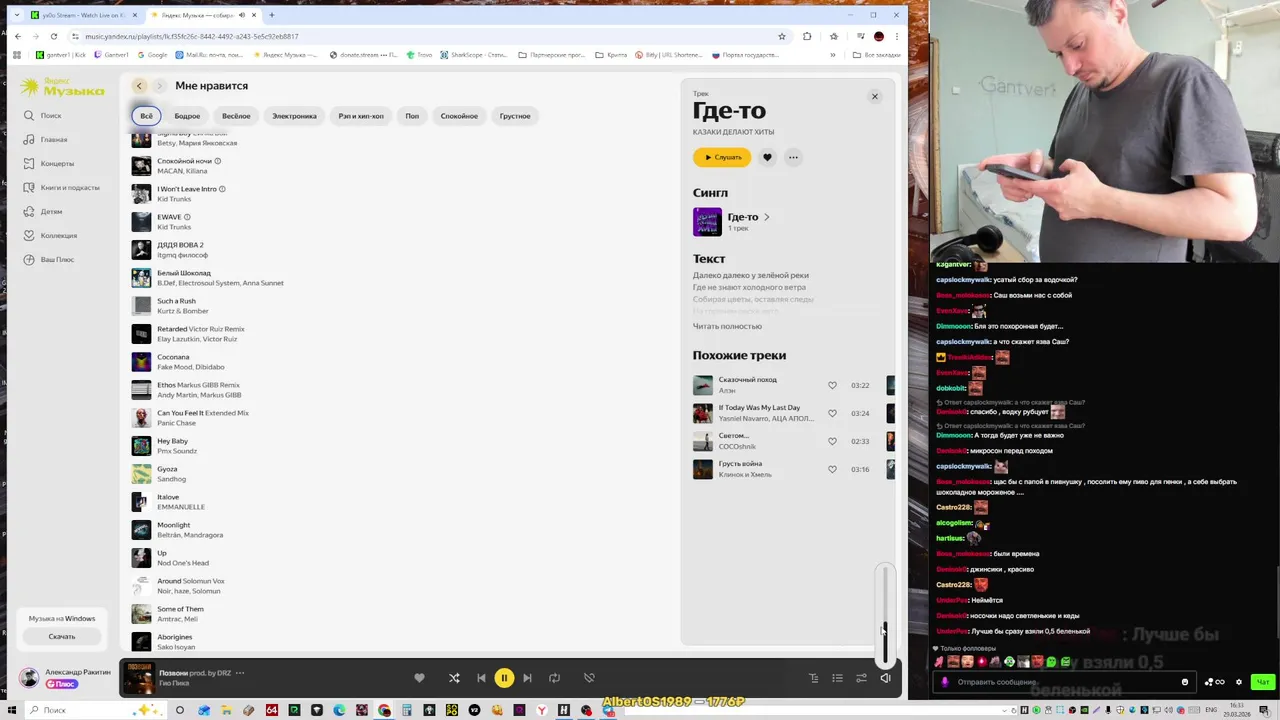Screen dimensions: 1280x720
Task: Select the Coconana track row
Action: coord(400,362)
